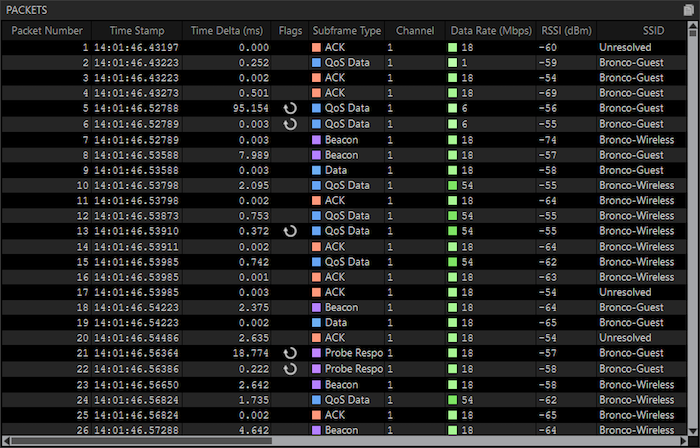The width and height of the screenshot is (700, 448).
Task: Click the copy icon in the Packets header
Action: (x=688, y=10)
